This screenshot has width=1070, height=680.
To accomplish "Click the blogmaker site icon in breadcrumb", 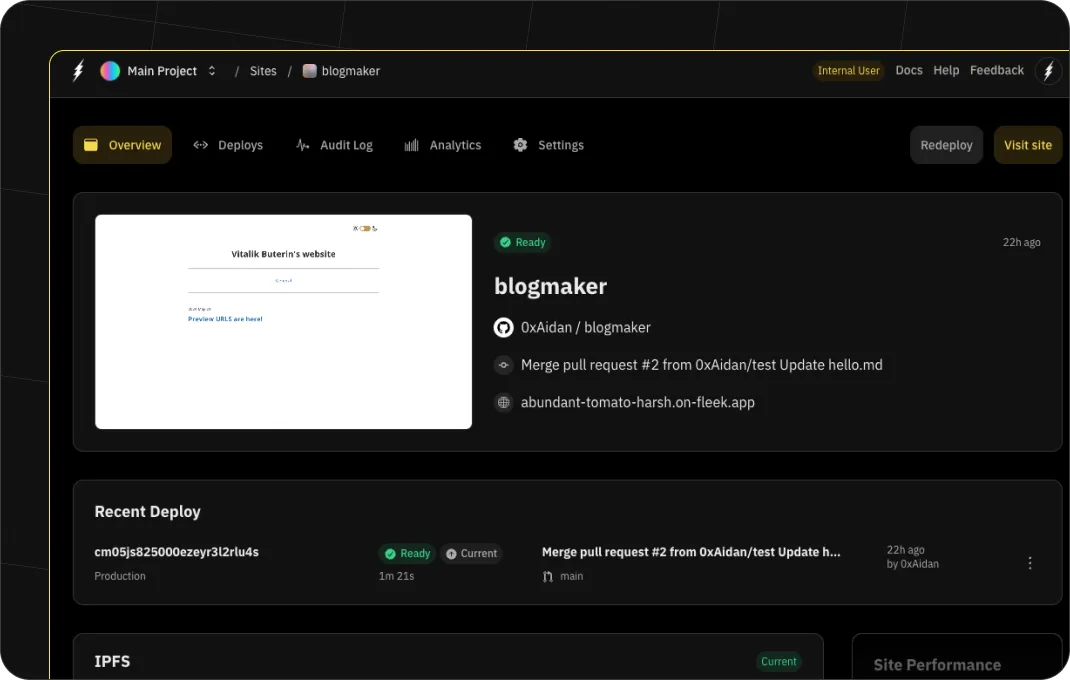I will 310,71.
